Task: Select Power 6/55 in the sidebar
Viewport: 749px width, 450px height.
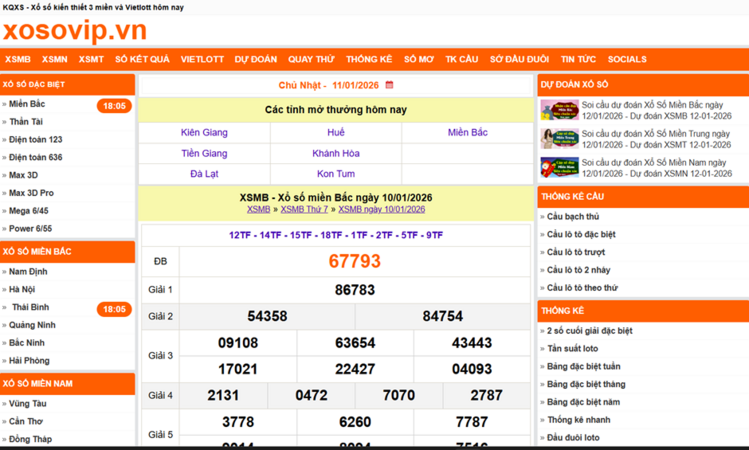Action: coord(30,228)
